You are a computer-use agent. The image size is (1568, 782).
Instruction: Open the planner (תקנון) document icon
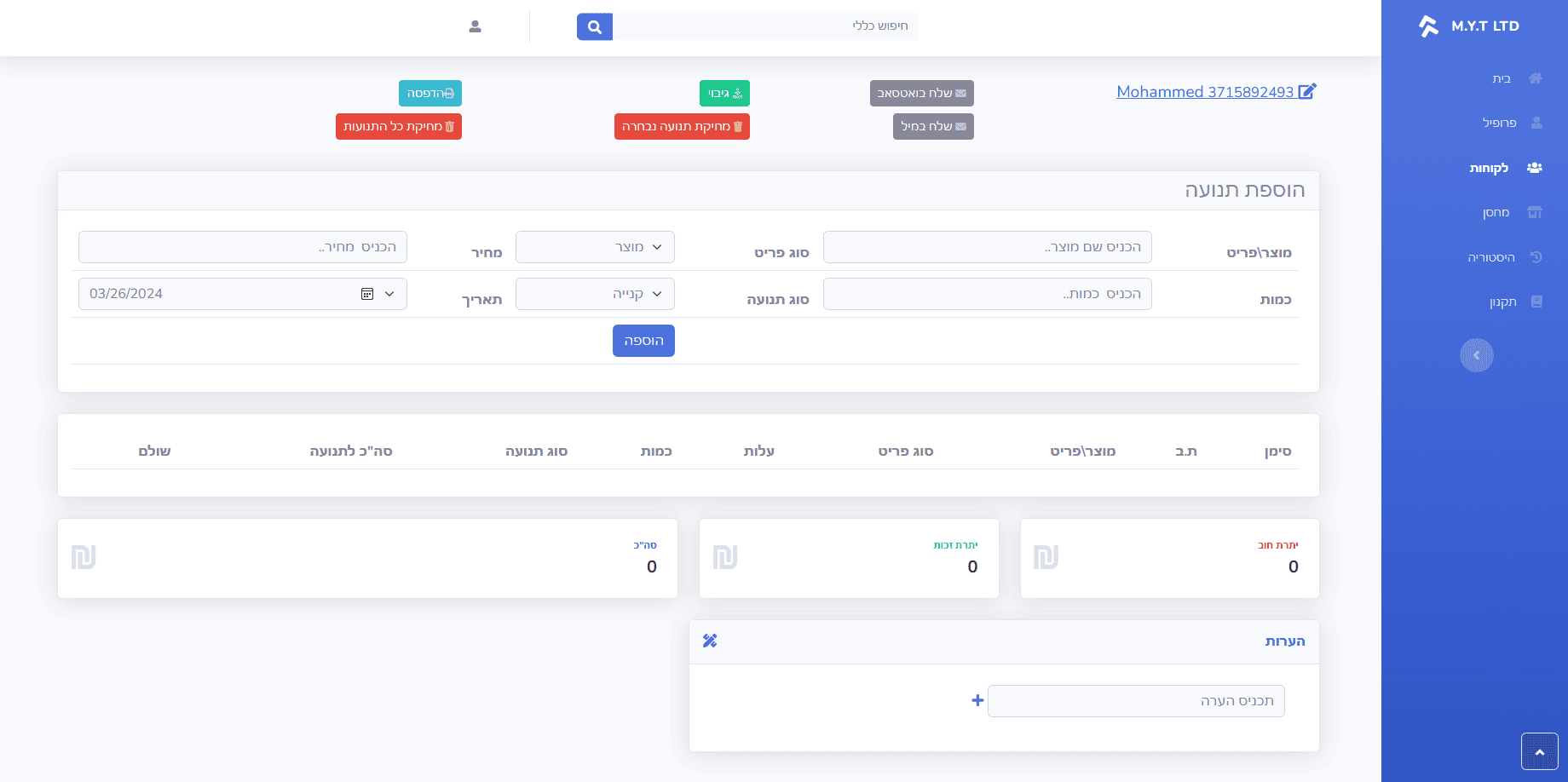click(1537, 301)
